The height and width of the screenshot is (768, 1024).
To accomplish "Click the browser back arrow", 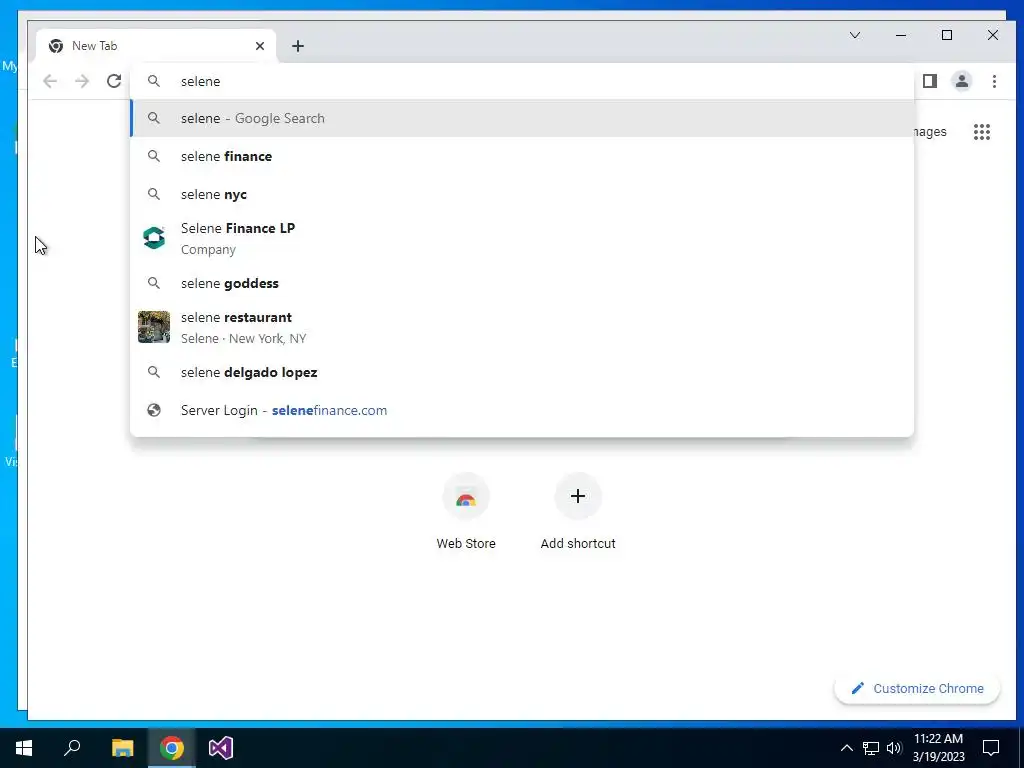I will (x=50, y=81).
